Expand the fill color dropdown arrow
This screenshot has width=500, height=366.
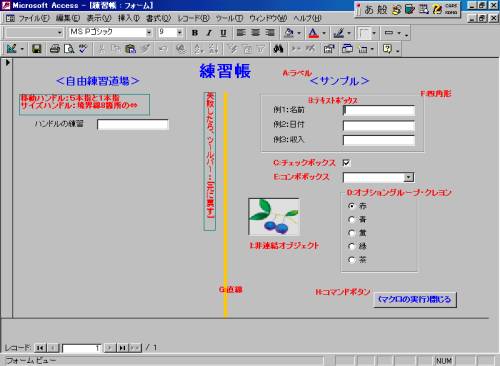[299, 33]
